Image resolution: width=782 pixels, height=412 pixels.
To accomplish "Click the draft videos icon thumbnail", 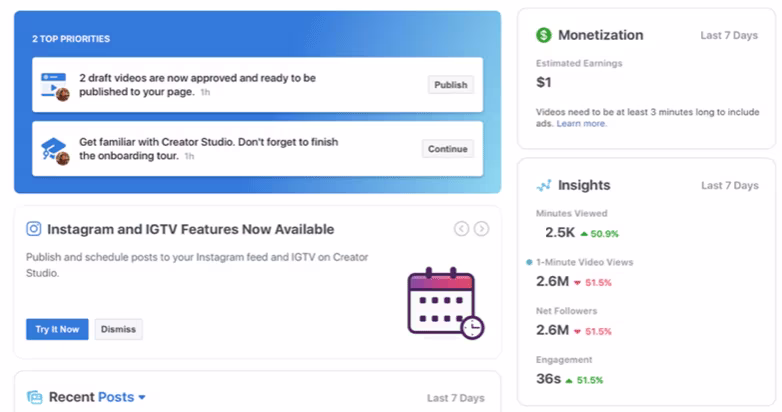I will 54,85.
